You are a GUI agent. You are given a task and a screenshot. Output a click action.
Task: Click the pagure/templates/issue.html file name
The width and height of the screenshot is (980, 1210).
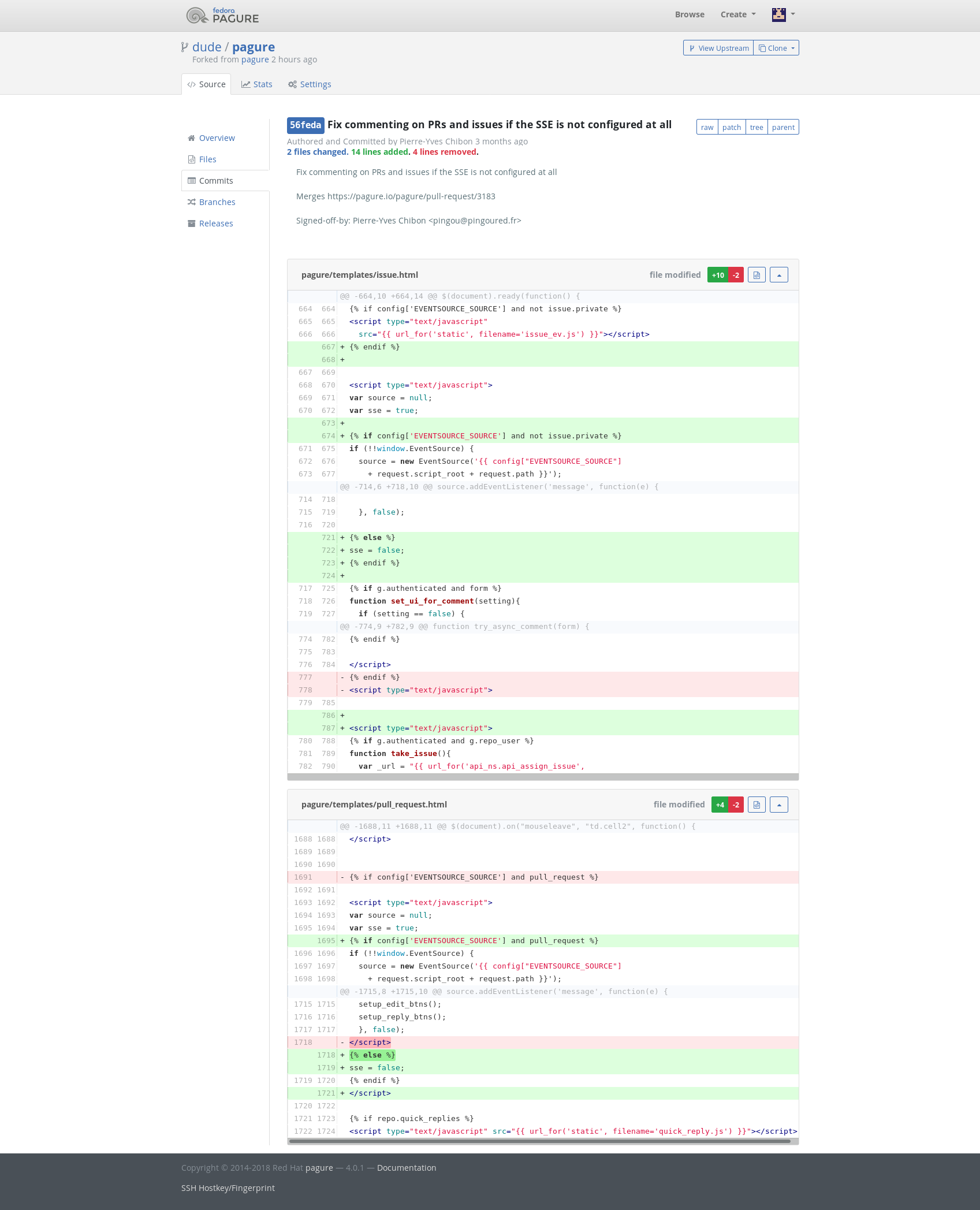point(360,275)
